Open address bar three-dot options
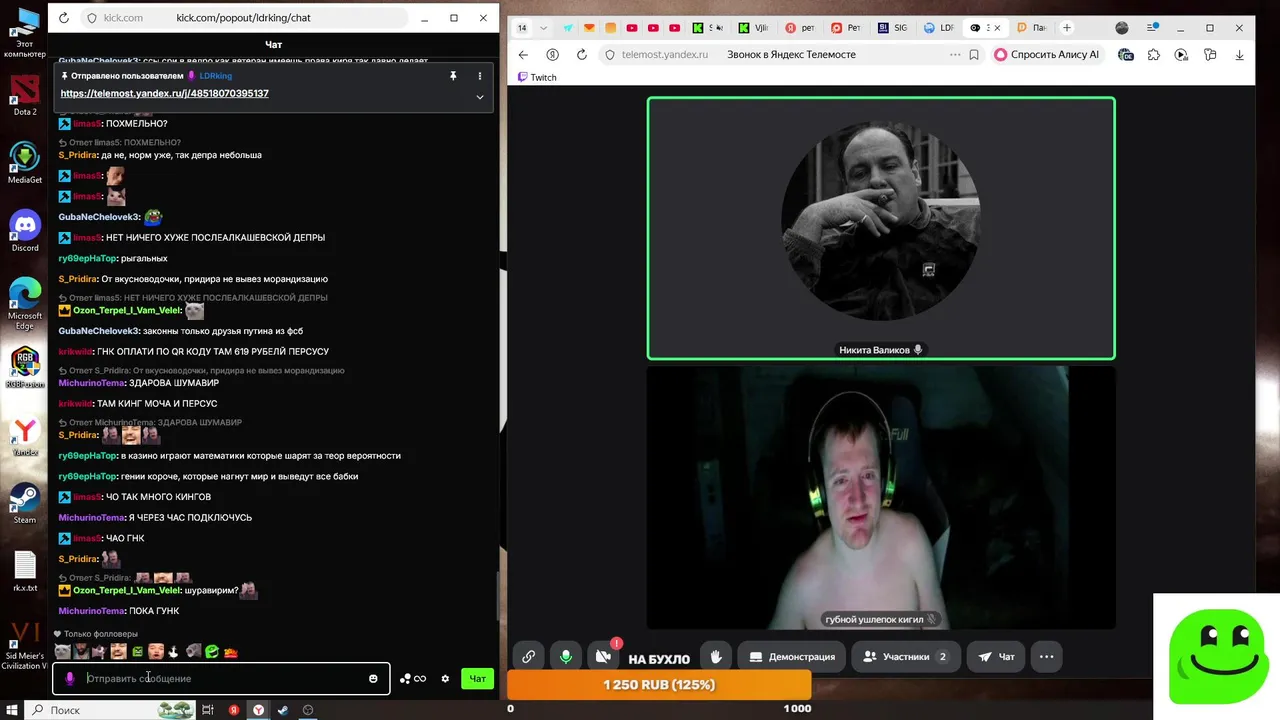Viewport: 1280px width, 720px height. [954, 54]
